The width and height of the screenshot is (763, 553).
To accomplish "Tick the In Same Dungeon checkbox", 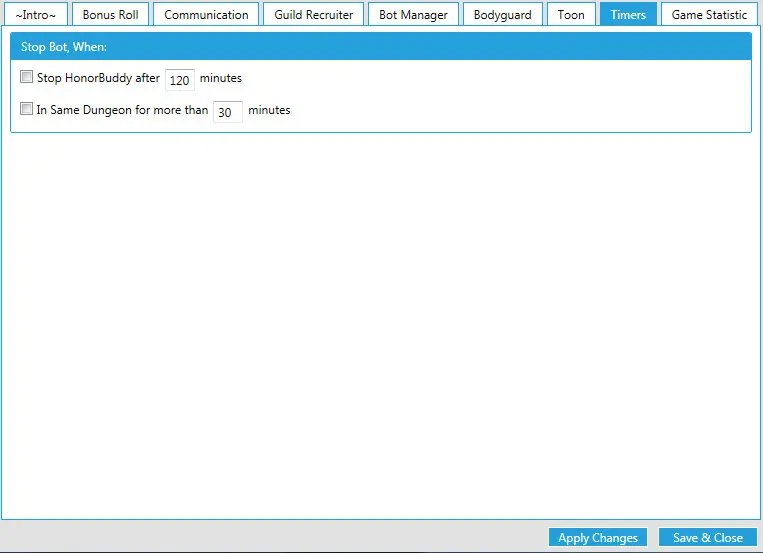I will [26, 109].
